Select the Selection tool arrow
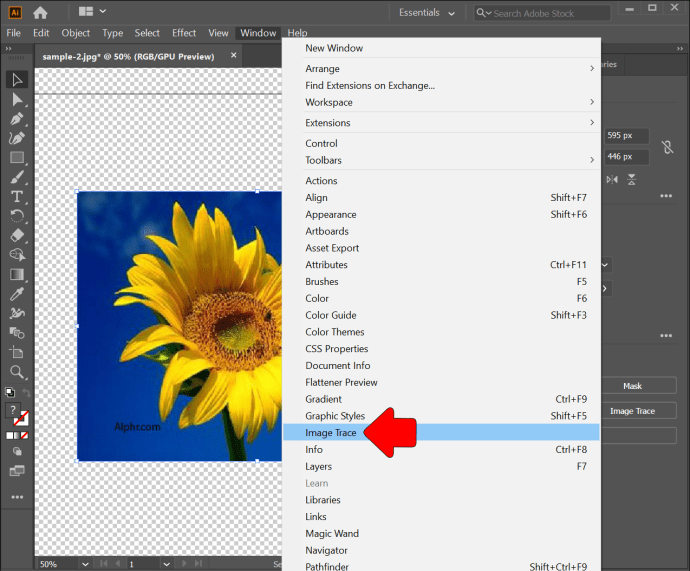 (x=17, y=80)
